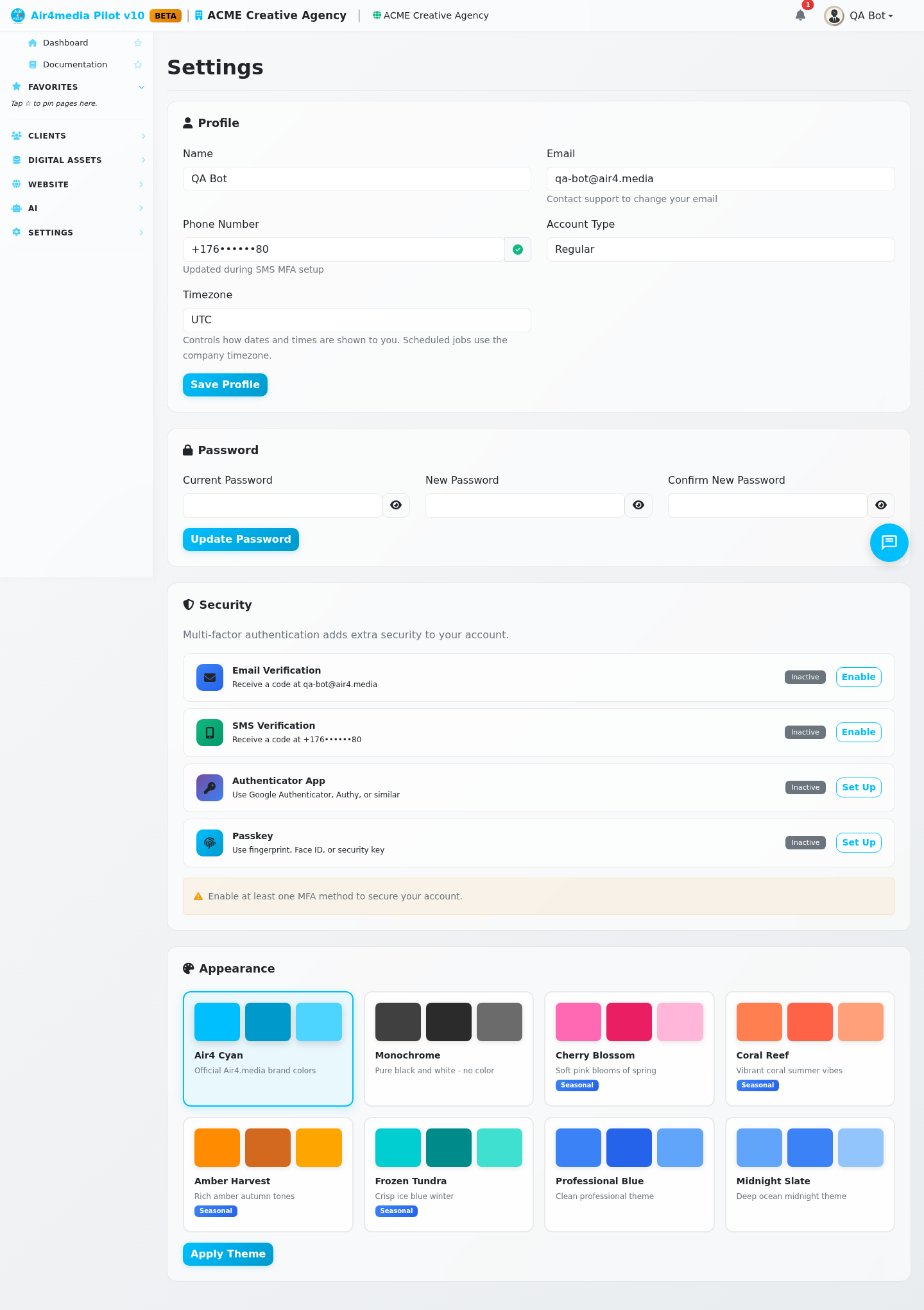Set up a Passkey
This screenshot has height=1310, width=924.
pos(859,843)
